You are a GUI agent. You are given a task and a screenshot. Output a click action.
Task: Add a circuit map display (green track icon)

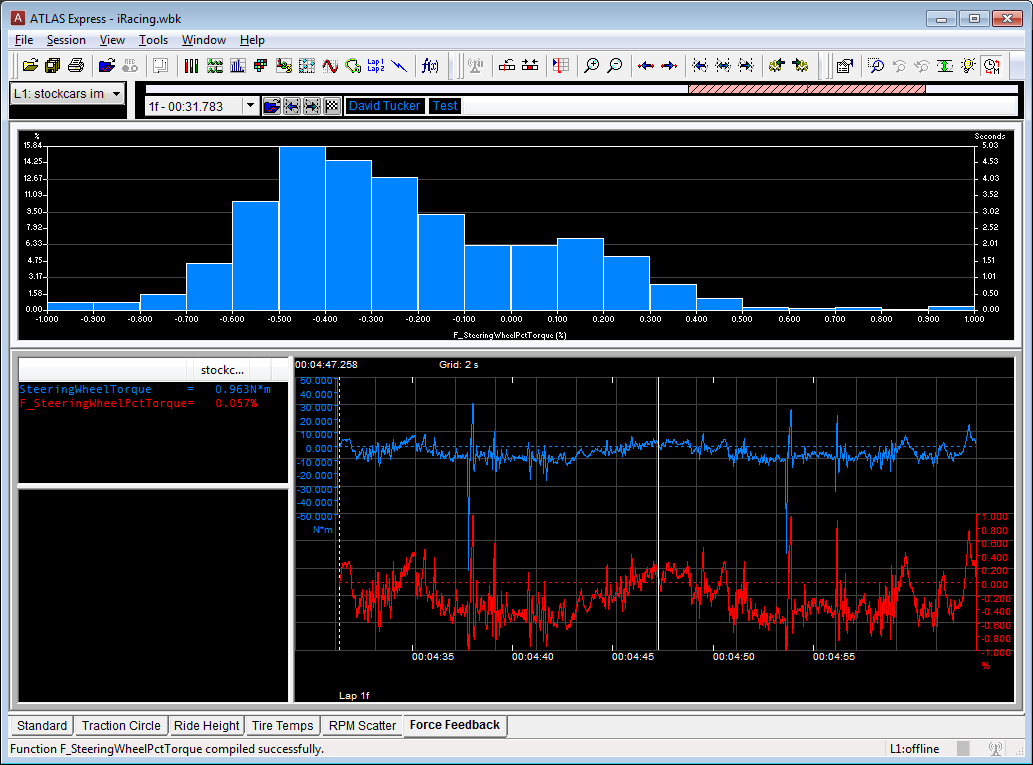(x=353, y=65)
